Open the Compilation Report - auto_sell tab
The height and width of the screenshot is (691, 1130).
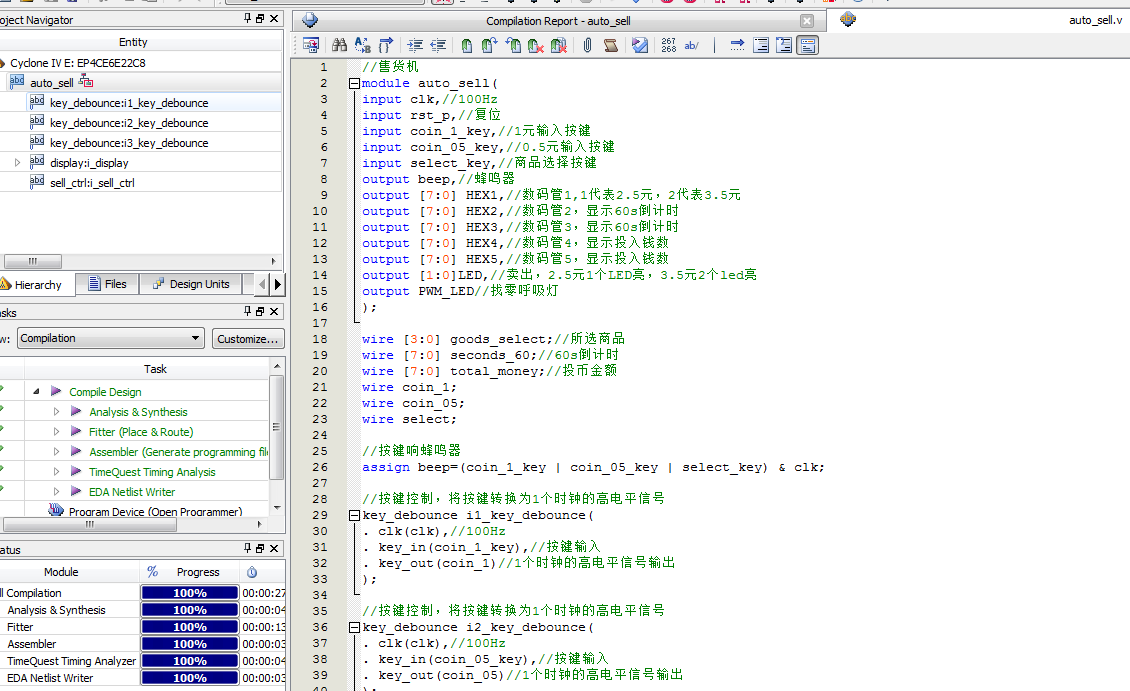558,21
